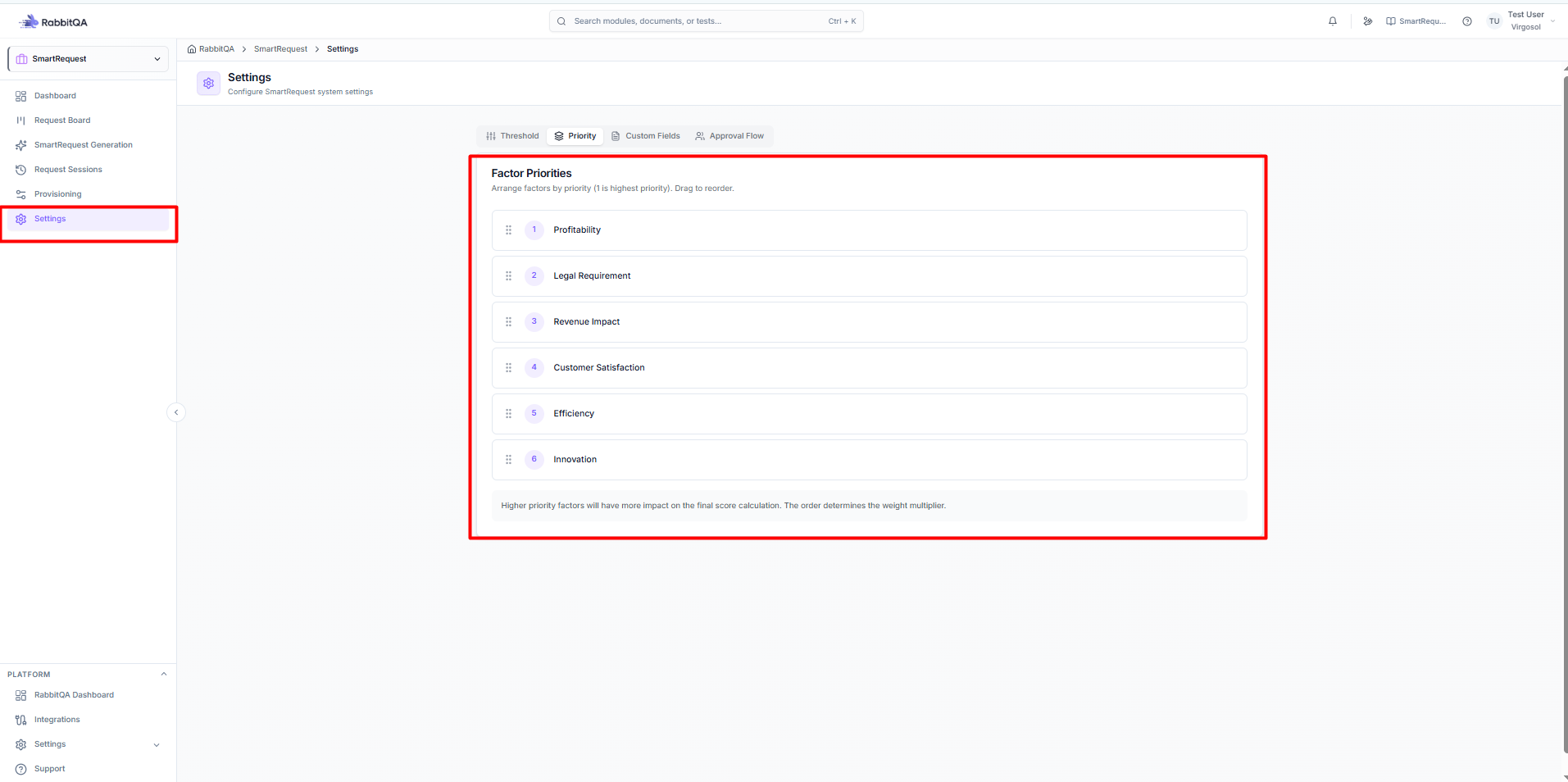Open Request Board
1568x782 pixels.
tap(89, 120)
